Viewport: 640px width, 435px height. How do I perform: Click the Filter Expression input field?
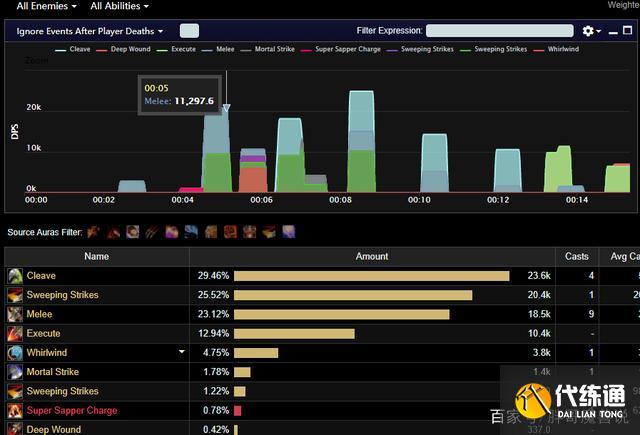click(x=499, y=31)
